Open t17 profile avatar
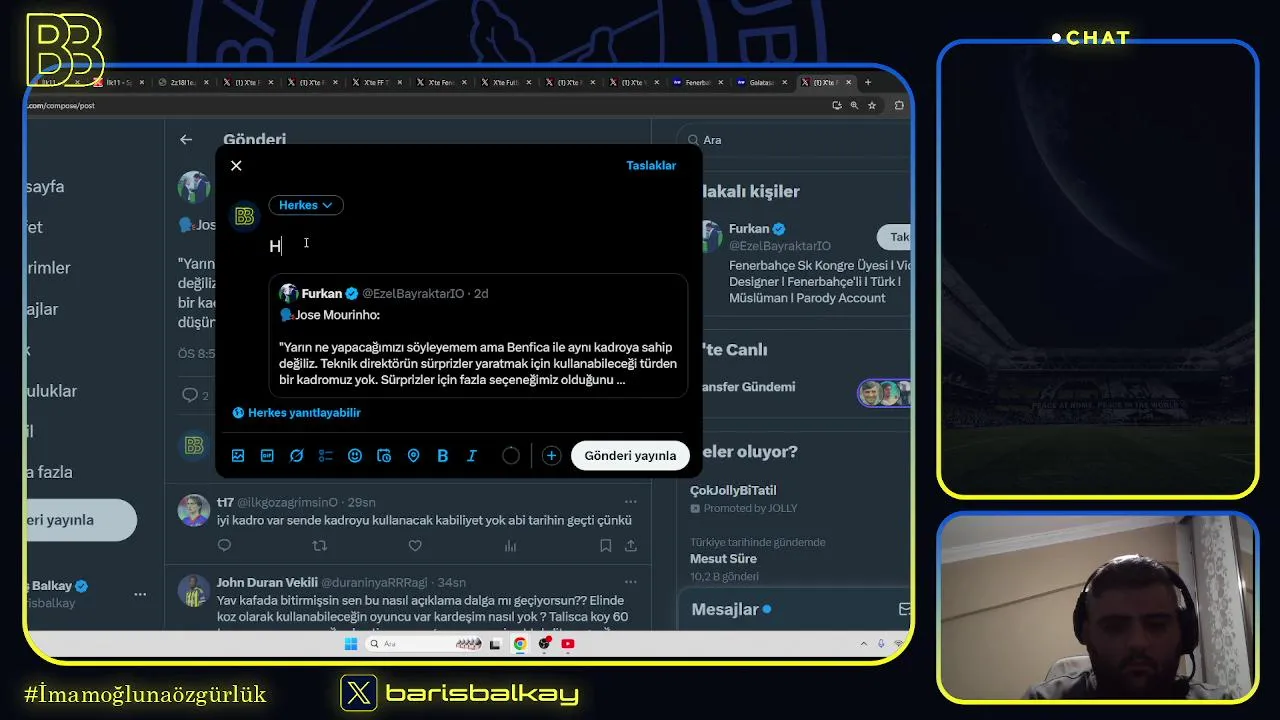Viewport: 1280px width, 720px height. [194, 510]
